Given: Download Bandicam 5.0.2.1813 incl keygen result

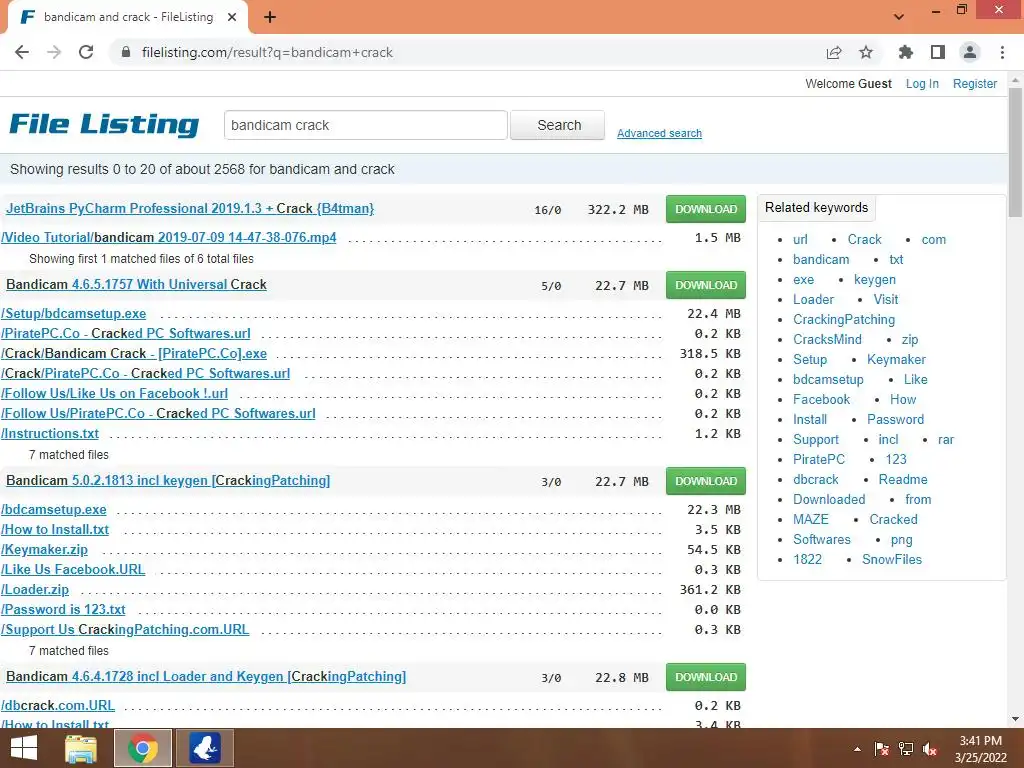Looking at the screenshot, I should click(706, 481).
